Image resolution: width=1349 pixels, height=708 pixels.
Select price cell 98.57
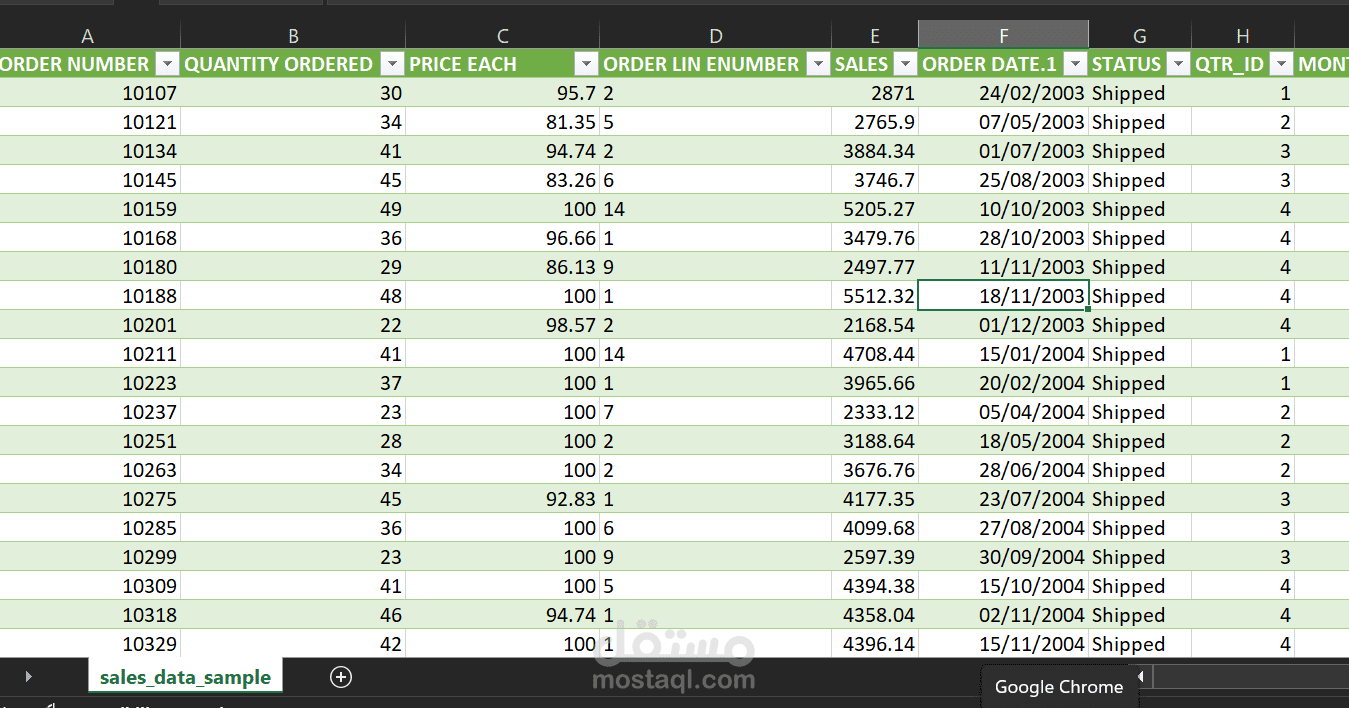502,325
